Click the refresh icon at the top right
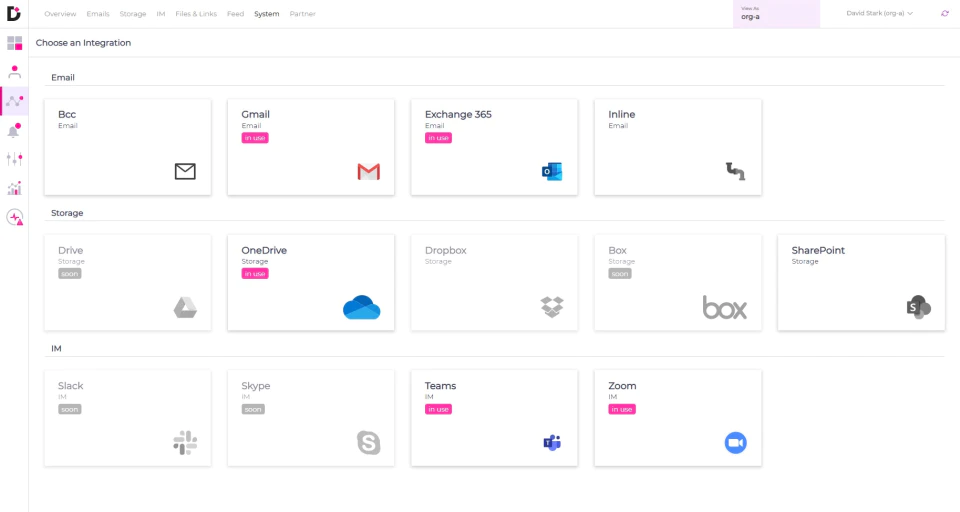The width and height of the screenshot is (960, 512). tap(945, 13)
